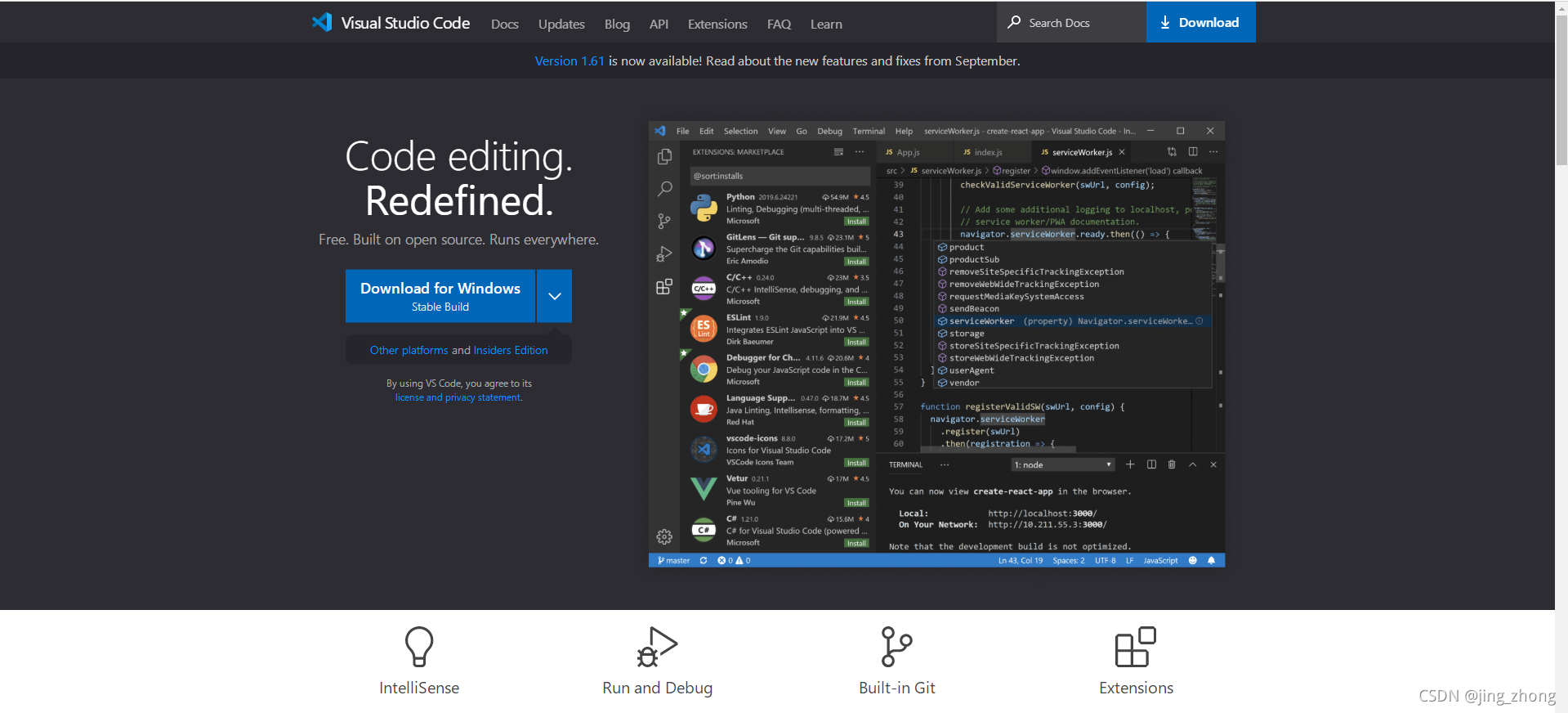Follow the Version 1.61 link
The height and width of the screenshot is (713, 1568).
(570, 61)
